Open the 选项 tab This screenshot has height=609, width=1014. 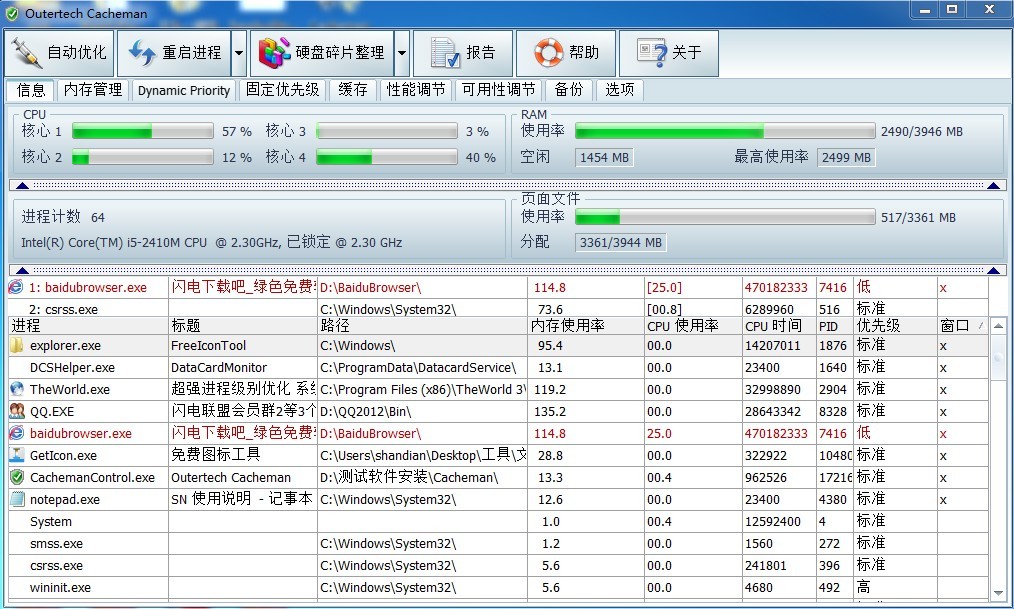point(620,90)
